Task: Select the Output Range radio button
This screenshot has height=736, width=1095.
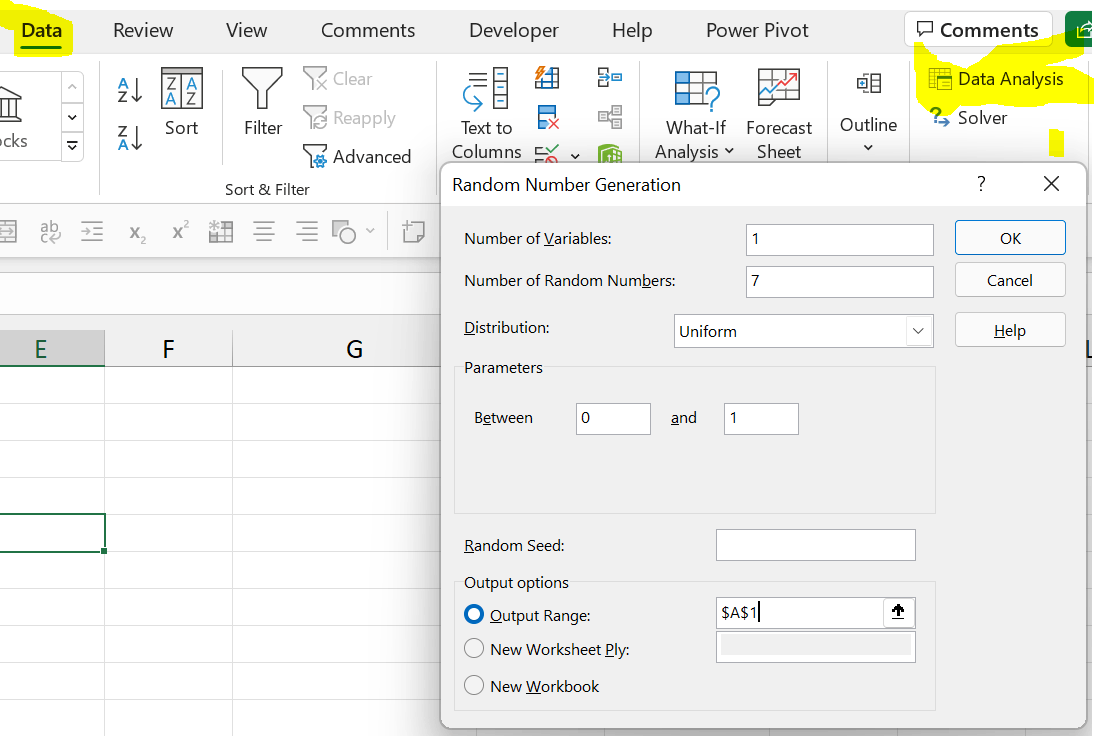Action: [475, 615]
